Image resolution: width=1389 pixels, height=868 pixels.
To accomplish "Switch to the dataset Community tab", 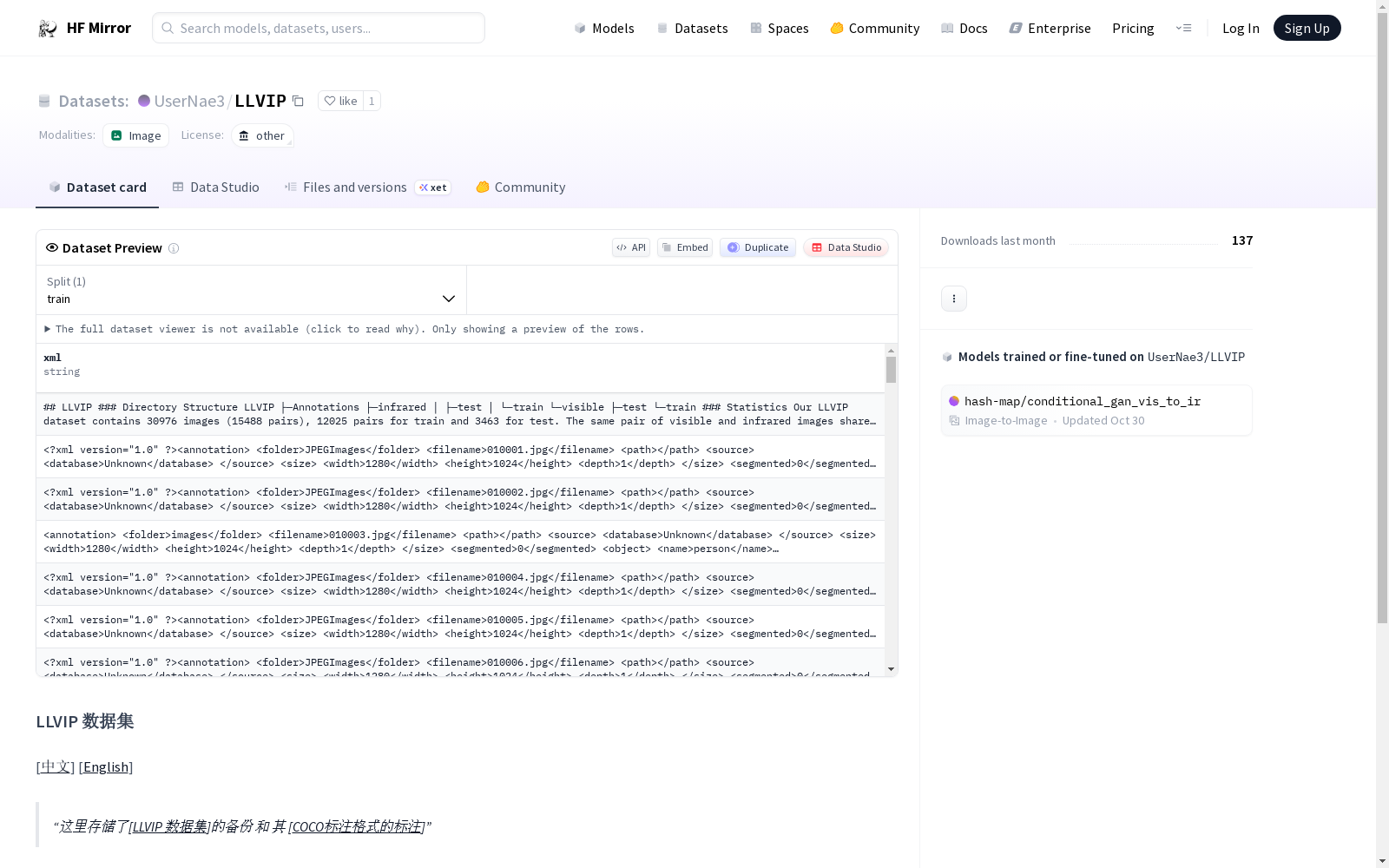I will coord(521,187).
